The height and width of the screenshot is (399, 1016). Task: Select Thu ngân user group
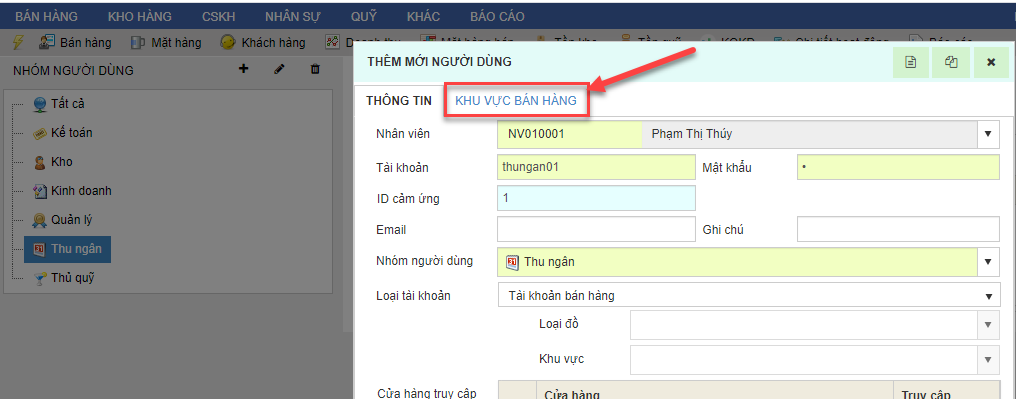point(67,249)
